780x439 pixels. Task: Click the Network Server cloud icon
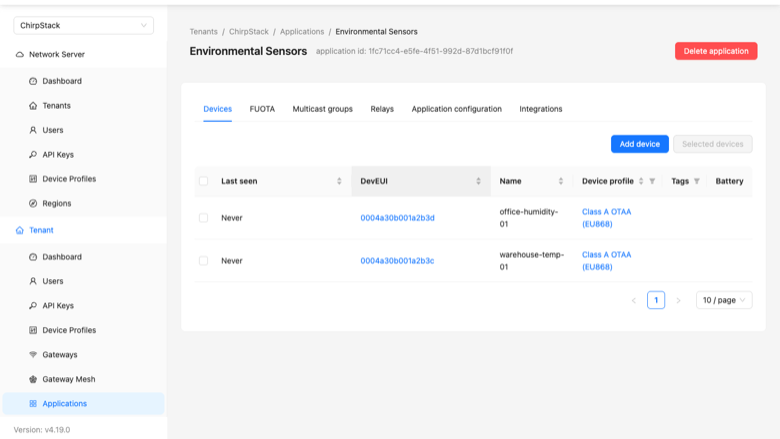pos(19,54)
